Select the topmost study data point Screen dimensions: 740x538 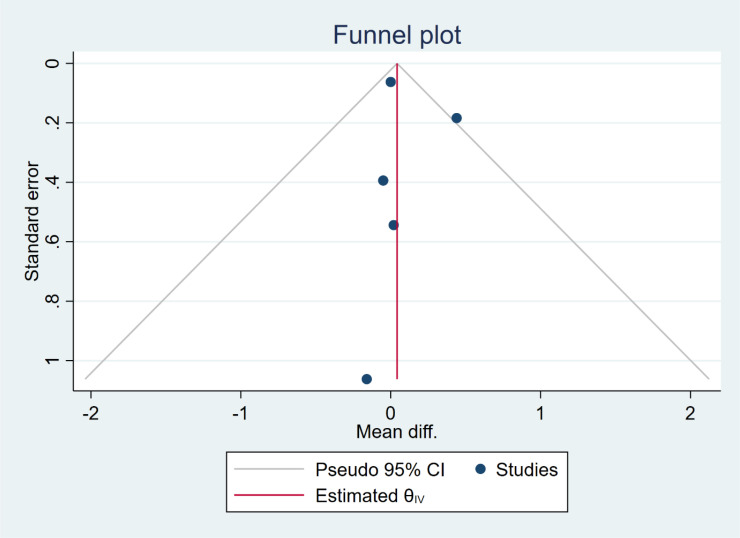(391, 82)
